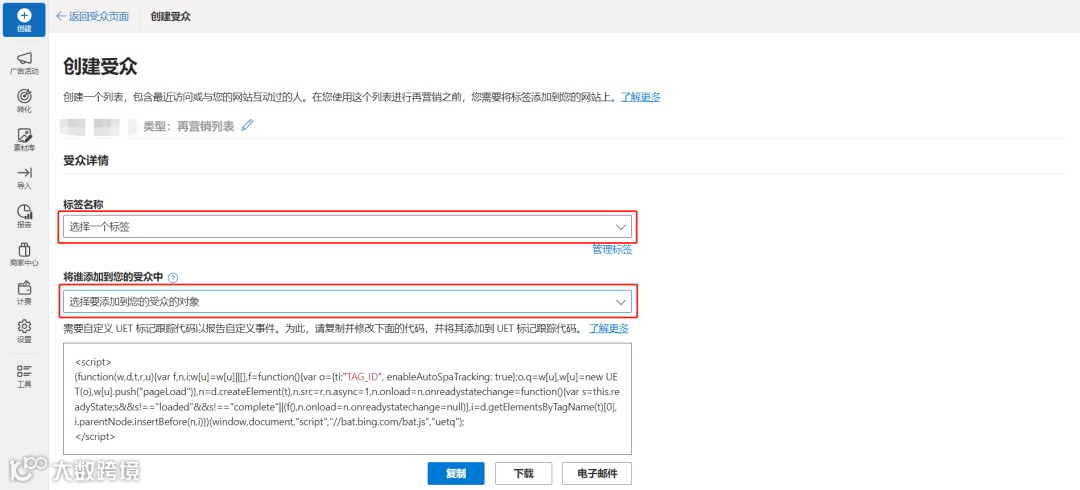Click the help icon beside 将谁添加到您的受众中

click(173, 278)
